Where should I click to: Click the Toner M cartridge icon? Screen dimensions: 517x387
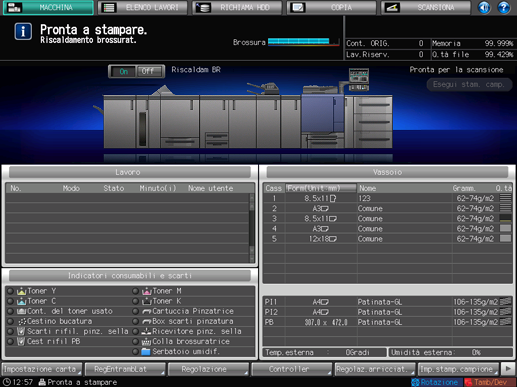pos(147,291)
